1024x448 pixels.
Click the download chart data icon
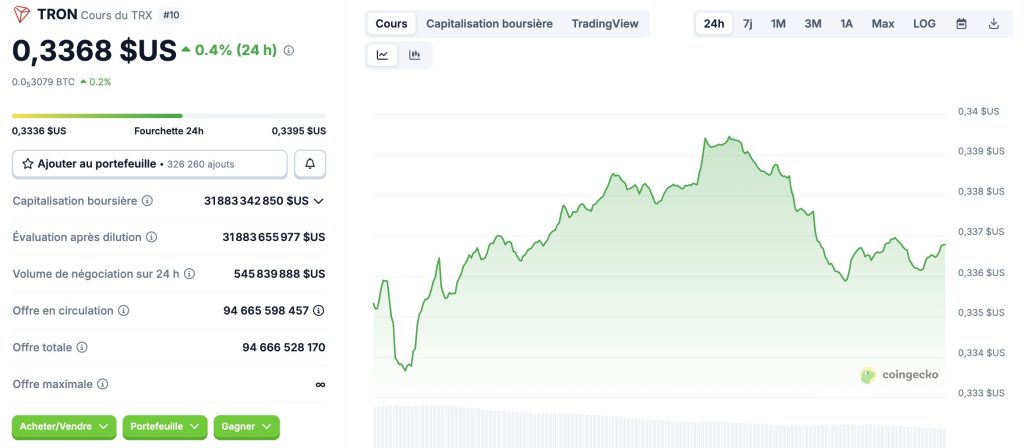993,23
